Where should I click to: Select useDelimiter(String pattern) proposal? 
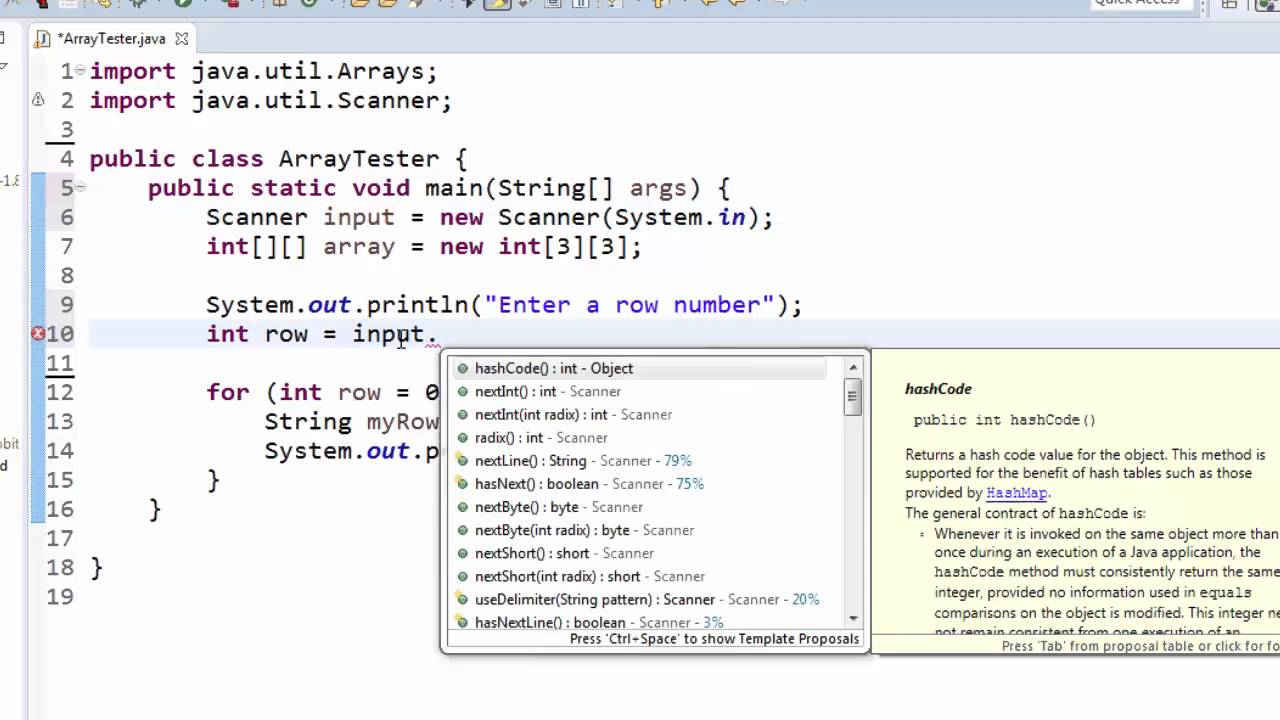[x=640, y=599]
